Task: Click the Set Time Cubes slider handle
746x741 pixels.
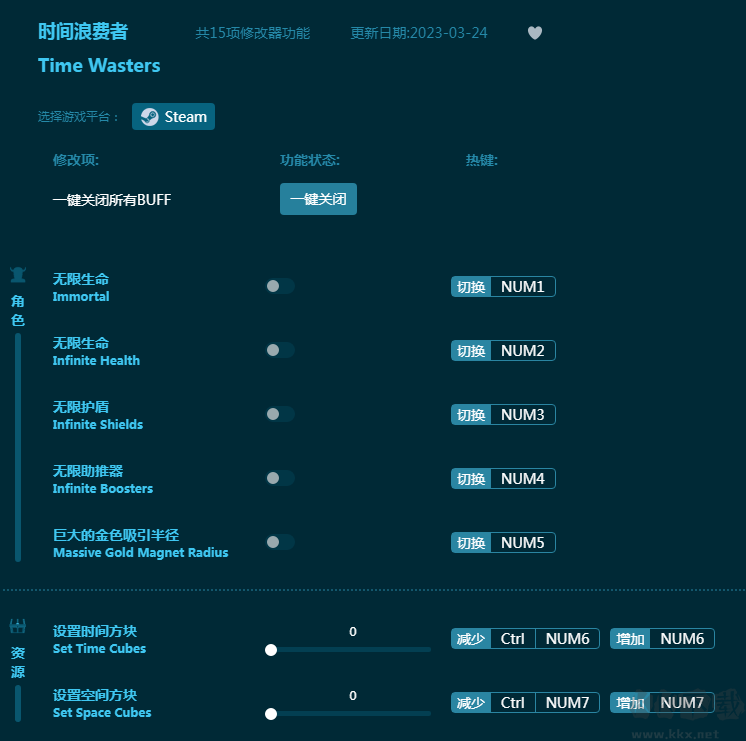Action: click(x=271, y=650)
